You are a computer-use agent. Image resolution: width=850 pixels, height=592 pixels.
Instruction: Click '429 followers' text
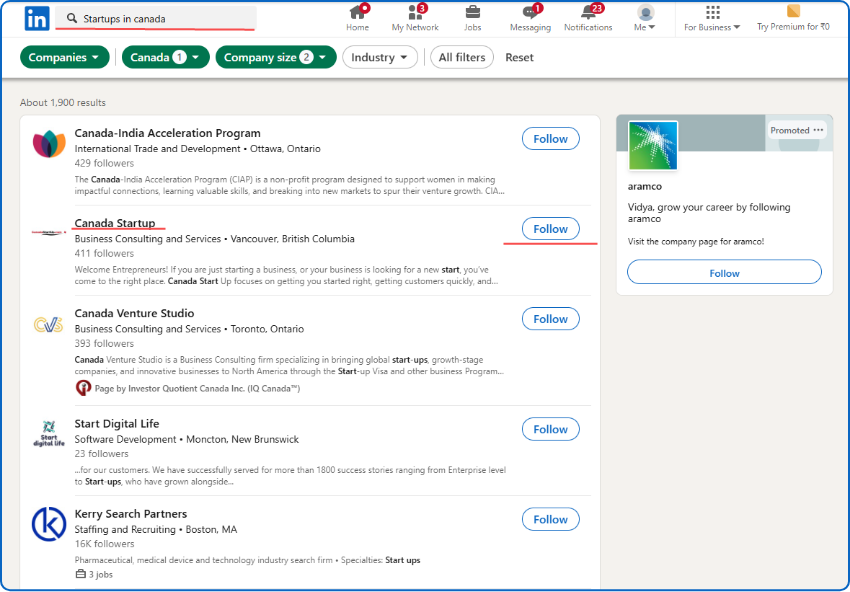pos(104,163)
